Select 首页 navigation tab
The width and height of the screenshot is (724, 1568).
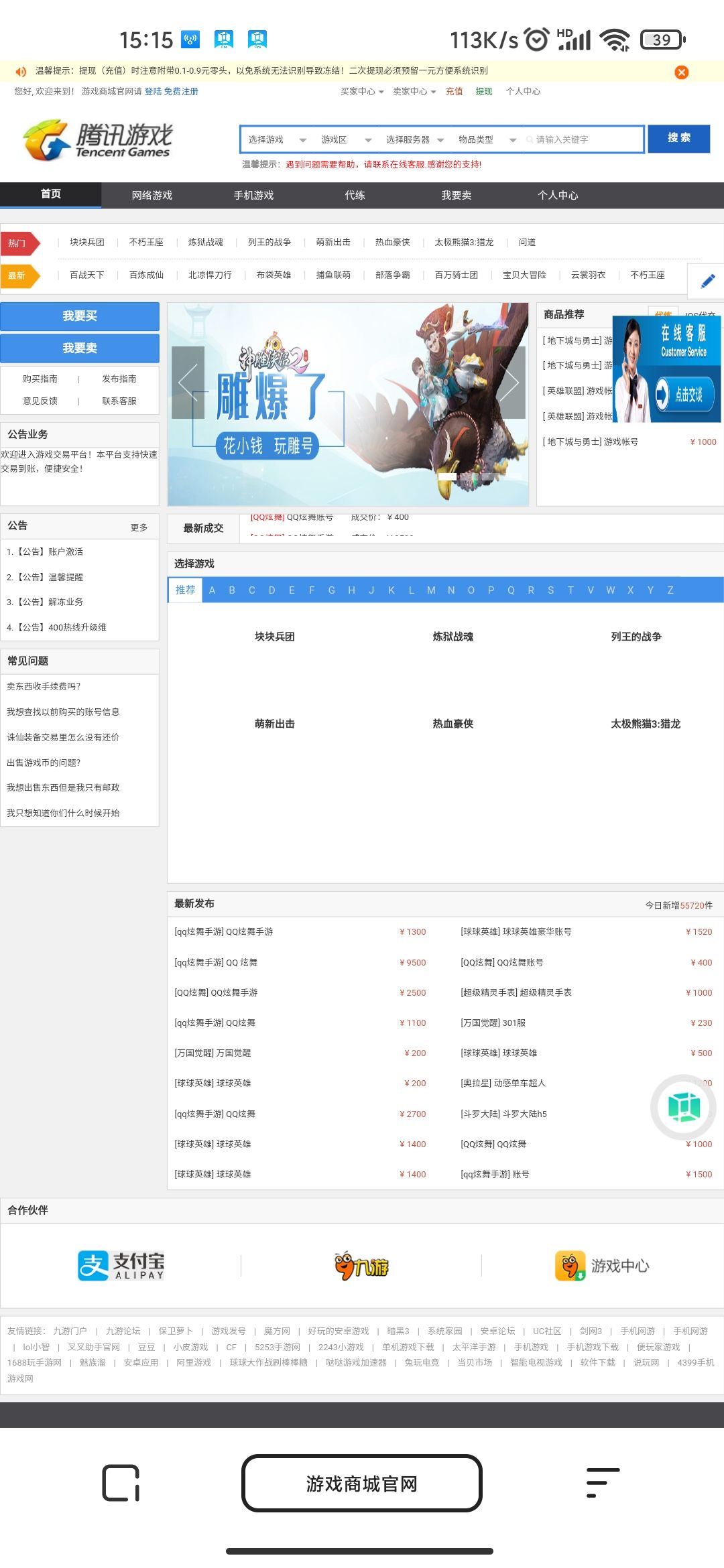point(51,195)
